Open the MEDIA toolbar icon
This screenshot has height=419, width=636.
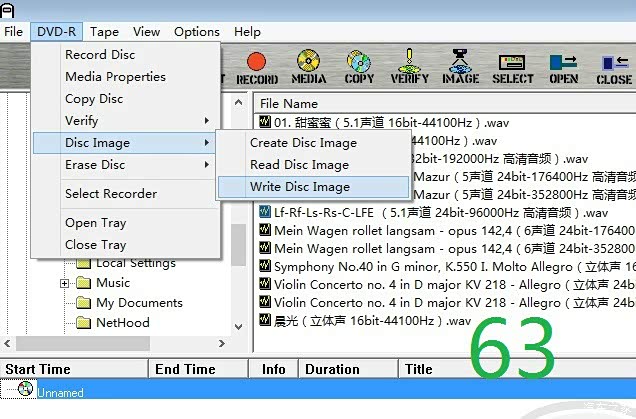[x=310, y=66]
